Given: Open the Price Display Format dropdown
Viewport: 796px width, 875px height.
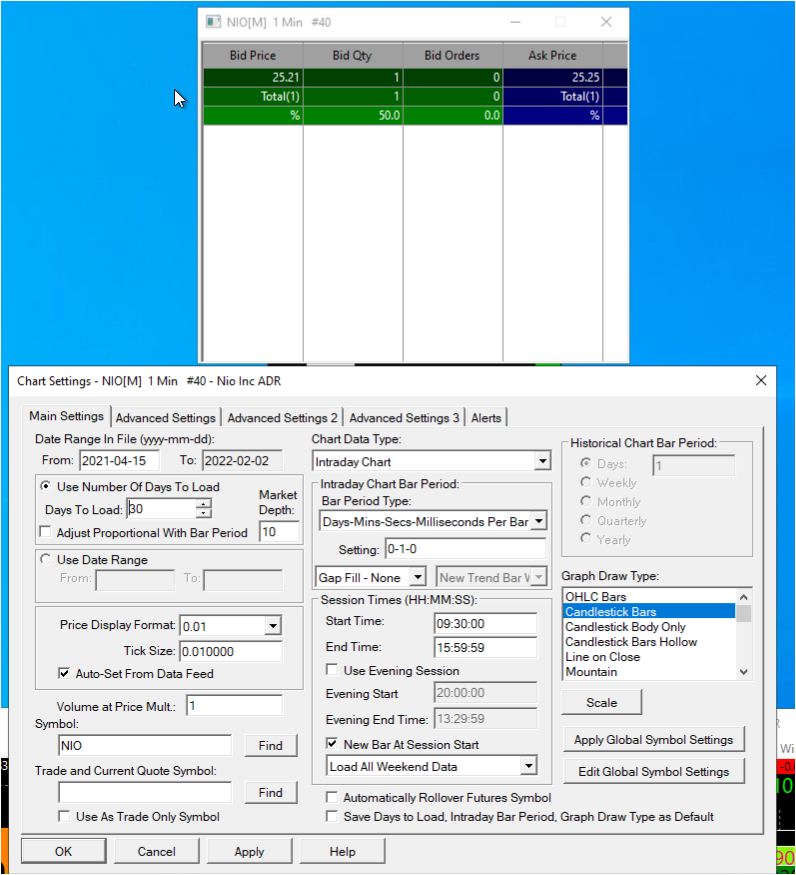Looking at the screenshot, I should 272,626.
